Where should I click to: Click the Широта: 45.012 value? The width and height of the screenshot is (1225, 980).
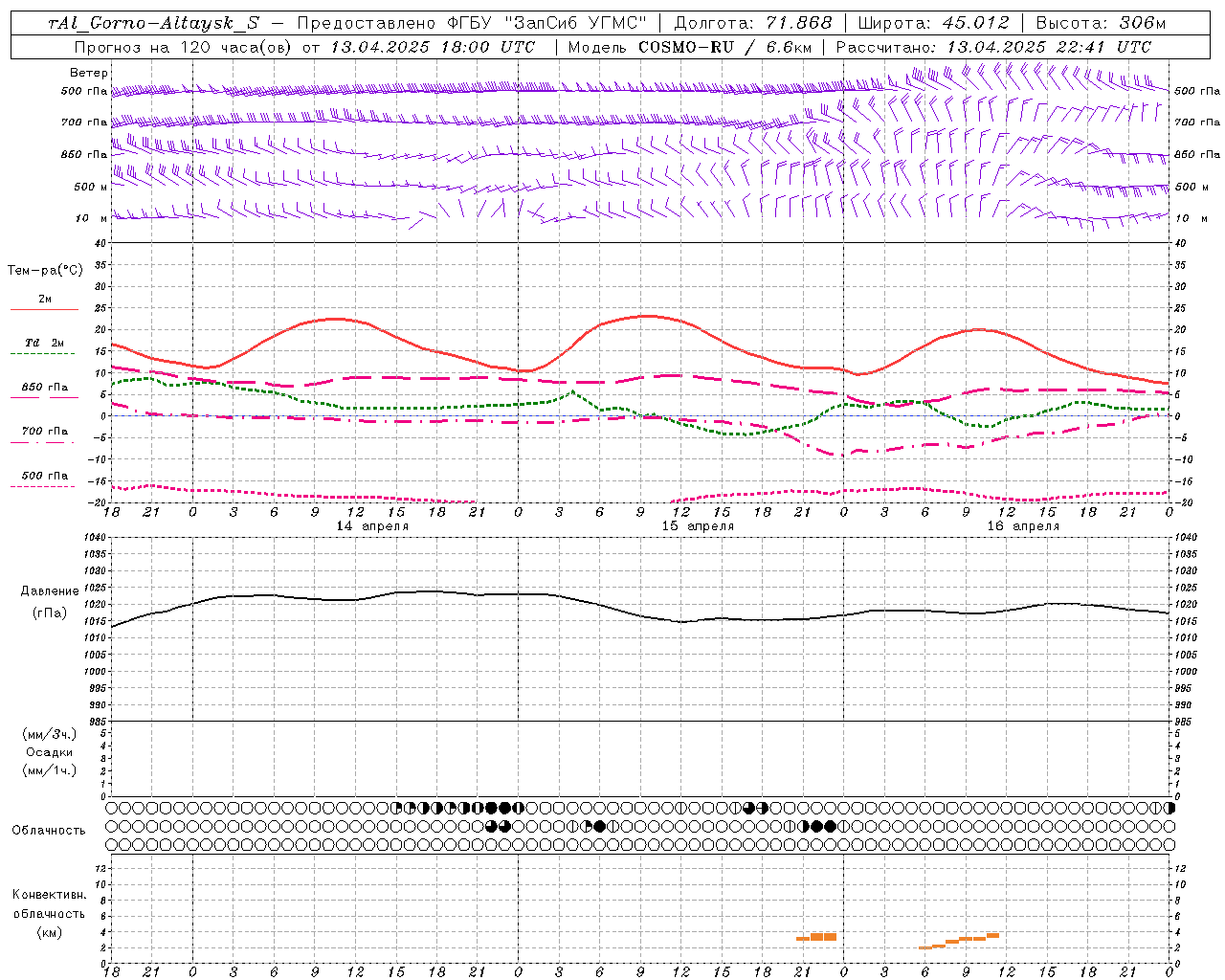tap(933, 24)
